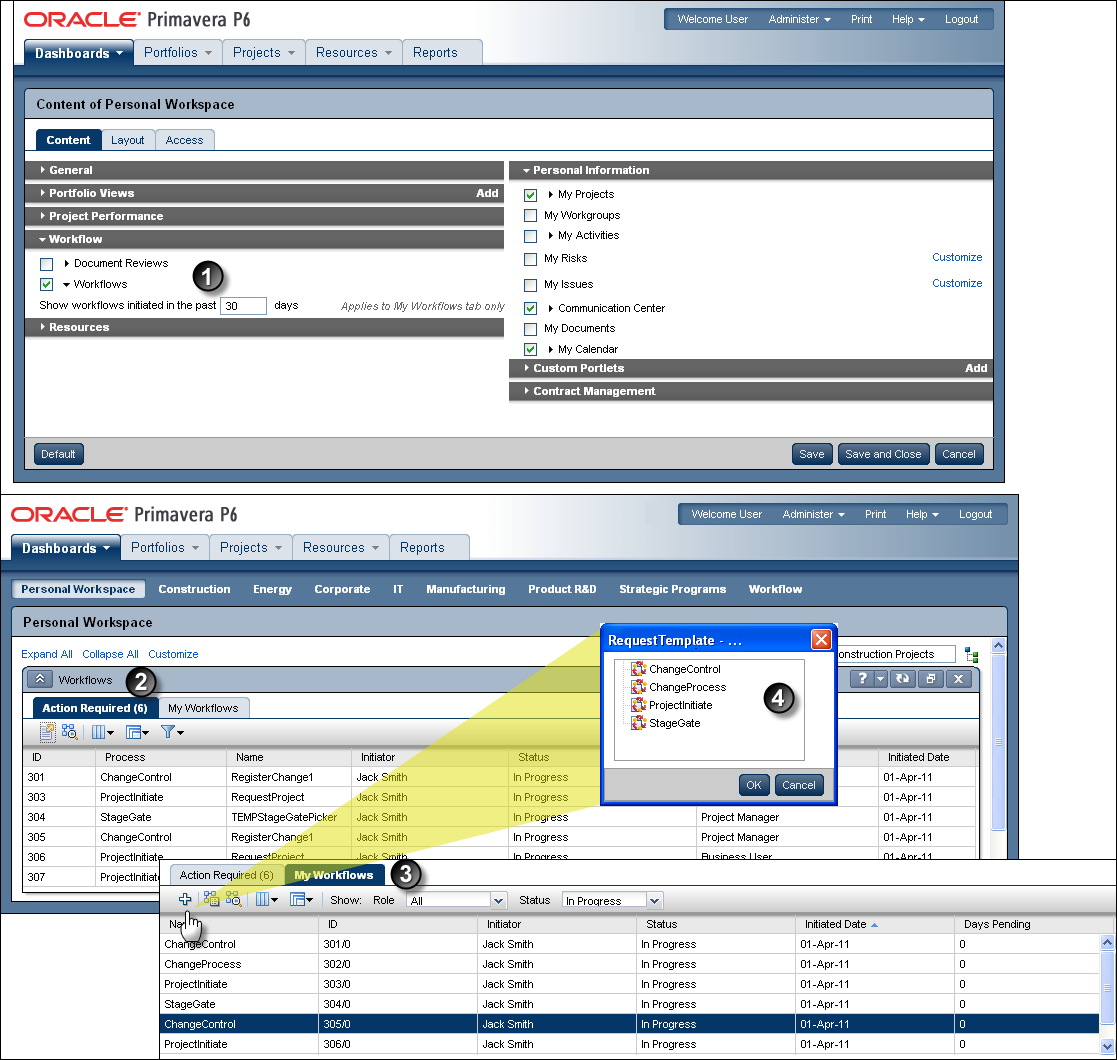Screen dimensions: 1117x1060
Task: Expand the Portfolio Views section
Action: click(264, 193)
